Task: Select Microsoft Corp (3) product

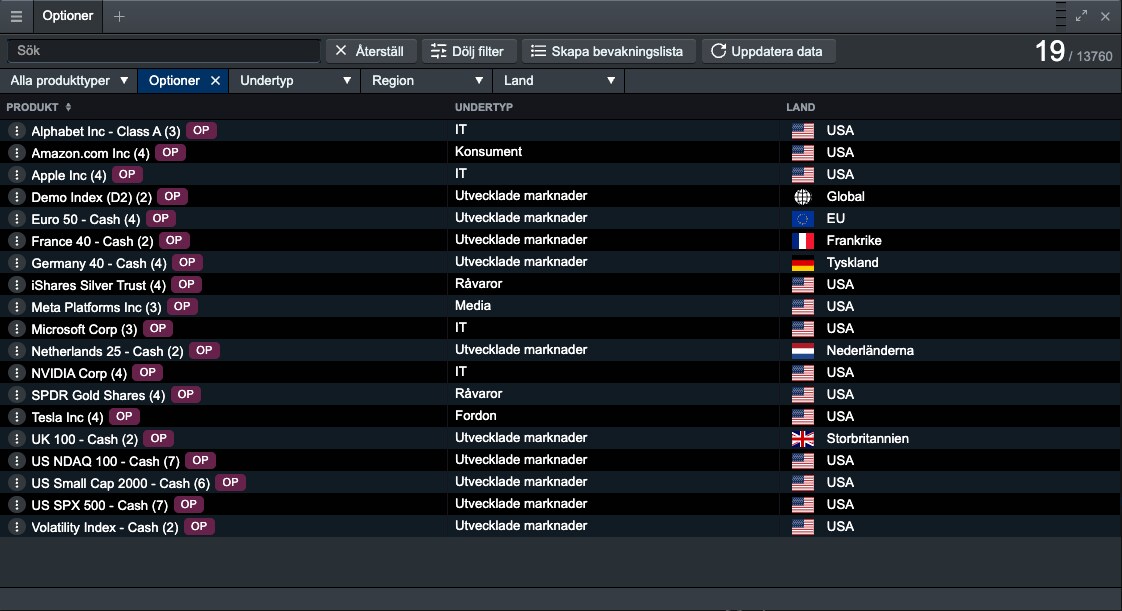Action: pos(84,330)
